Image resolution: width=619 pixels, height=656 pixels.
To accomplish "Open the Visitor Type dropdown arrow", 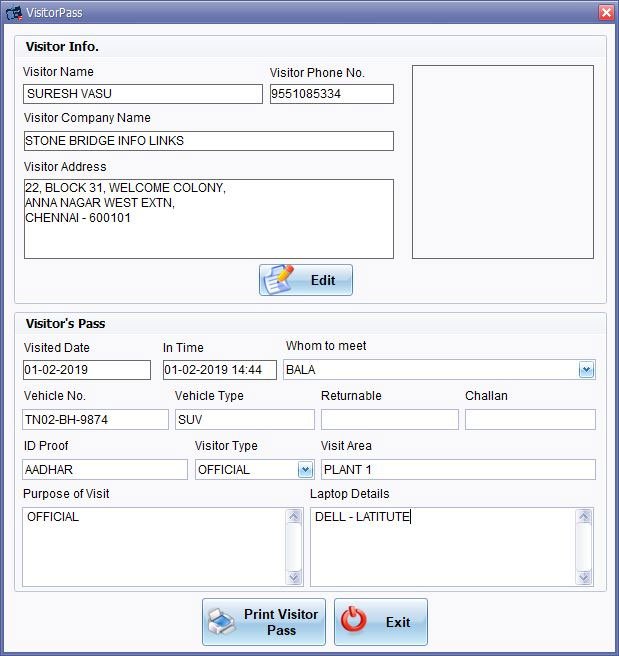I will 305,469.
